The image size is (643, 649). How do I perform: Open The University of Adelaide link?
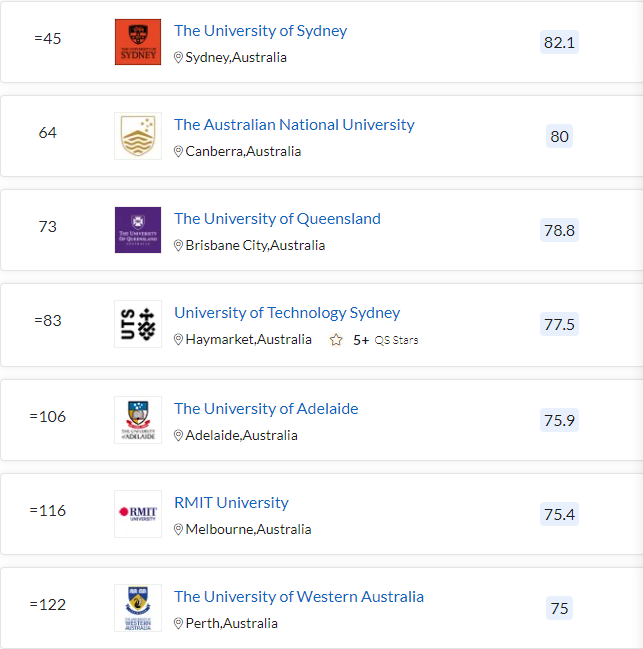tap(266, 409)
